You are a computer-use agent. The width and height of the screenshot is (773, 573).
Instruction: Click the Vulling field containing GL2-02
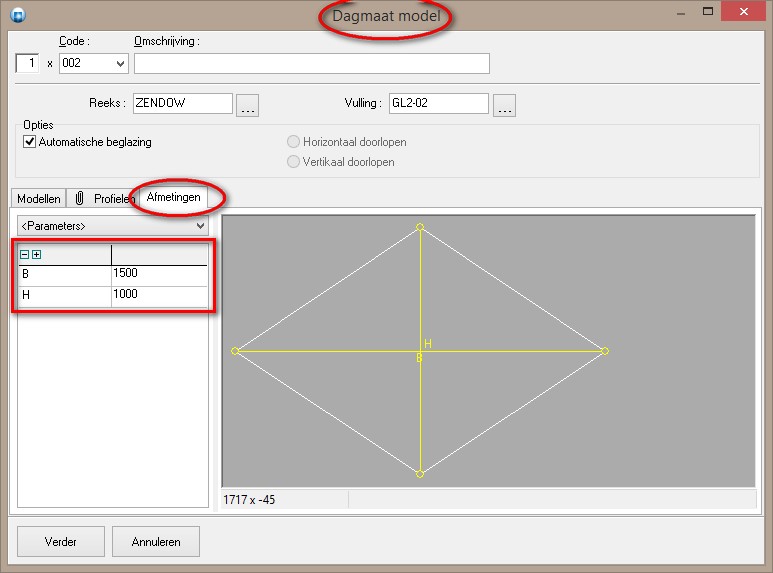click(439, 103)
